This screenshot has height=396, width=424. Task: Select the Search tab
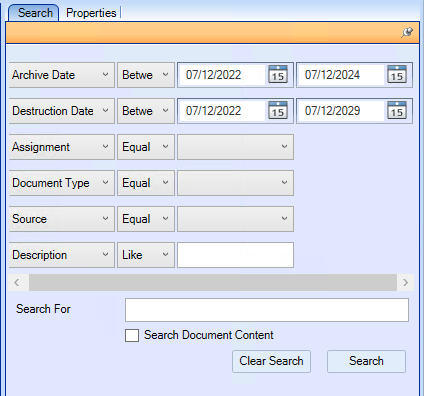point(34,13)
